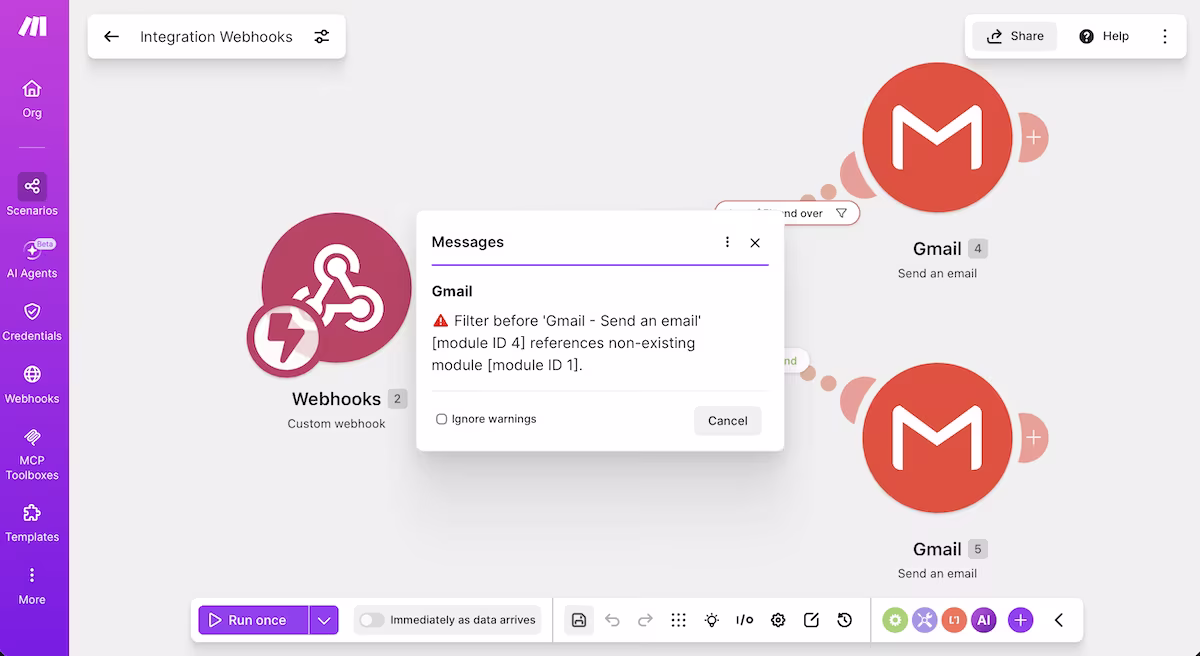This screenshot has width=1200, height=656.
Task: Open previous versions history icon
Action: tap(844, 620)
